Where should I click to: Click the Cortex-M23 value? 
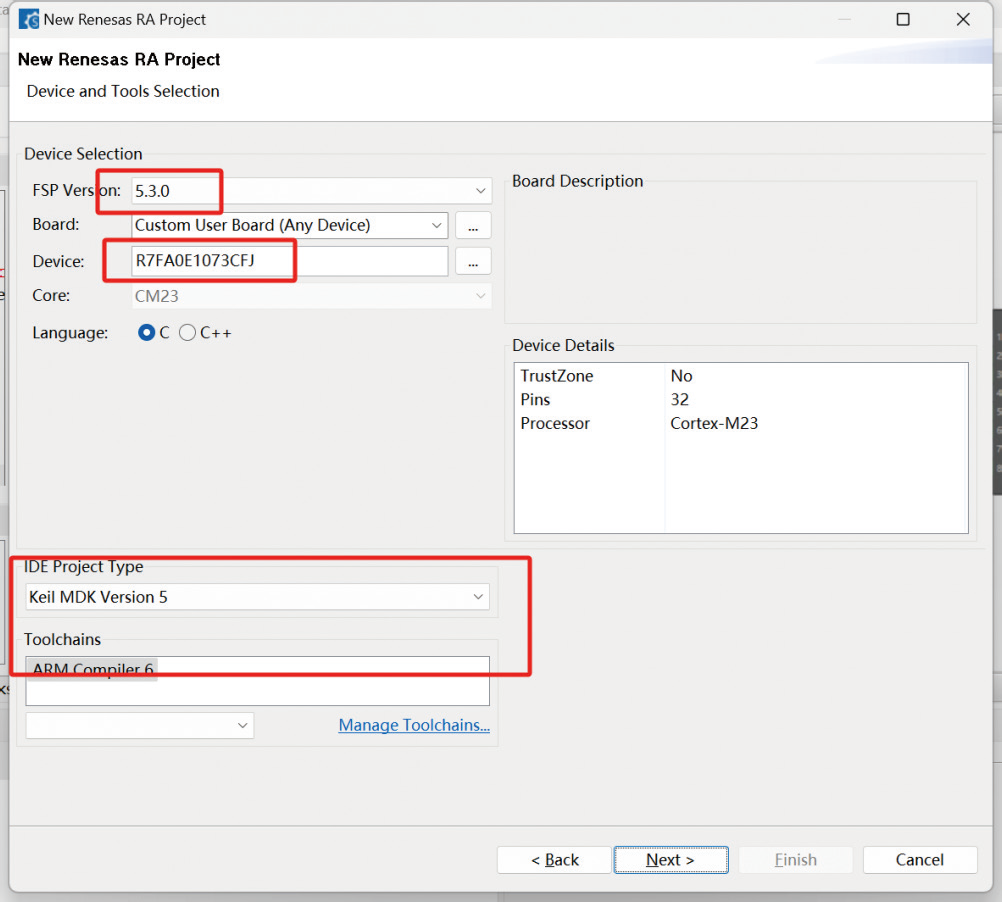click(x=714, y=423)
